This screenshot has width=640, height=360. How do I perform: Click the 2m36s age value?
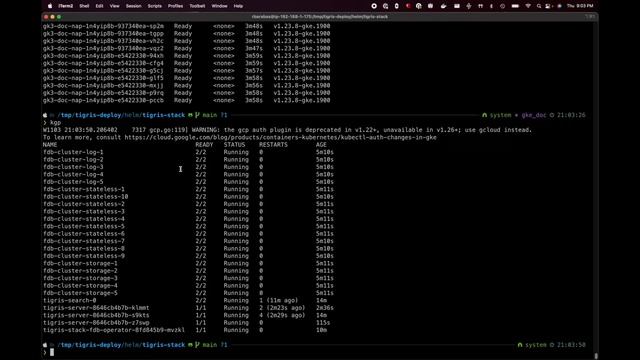(x=324, y=308)
